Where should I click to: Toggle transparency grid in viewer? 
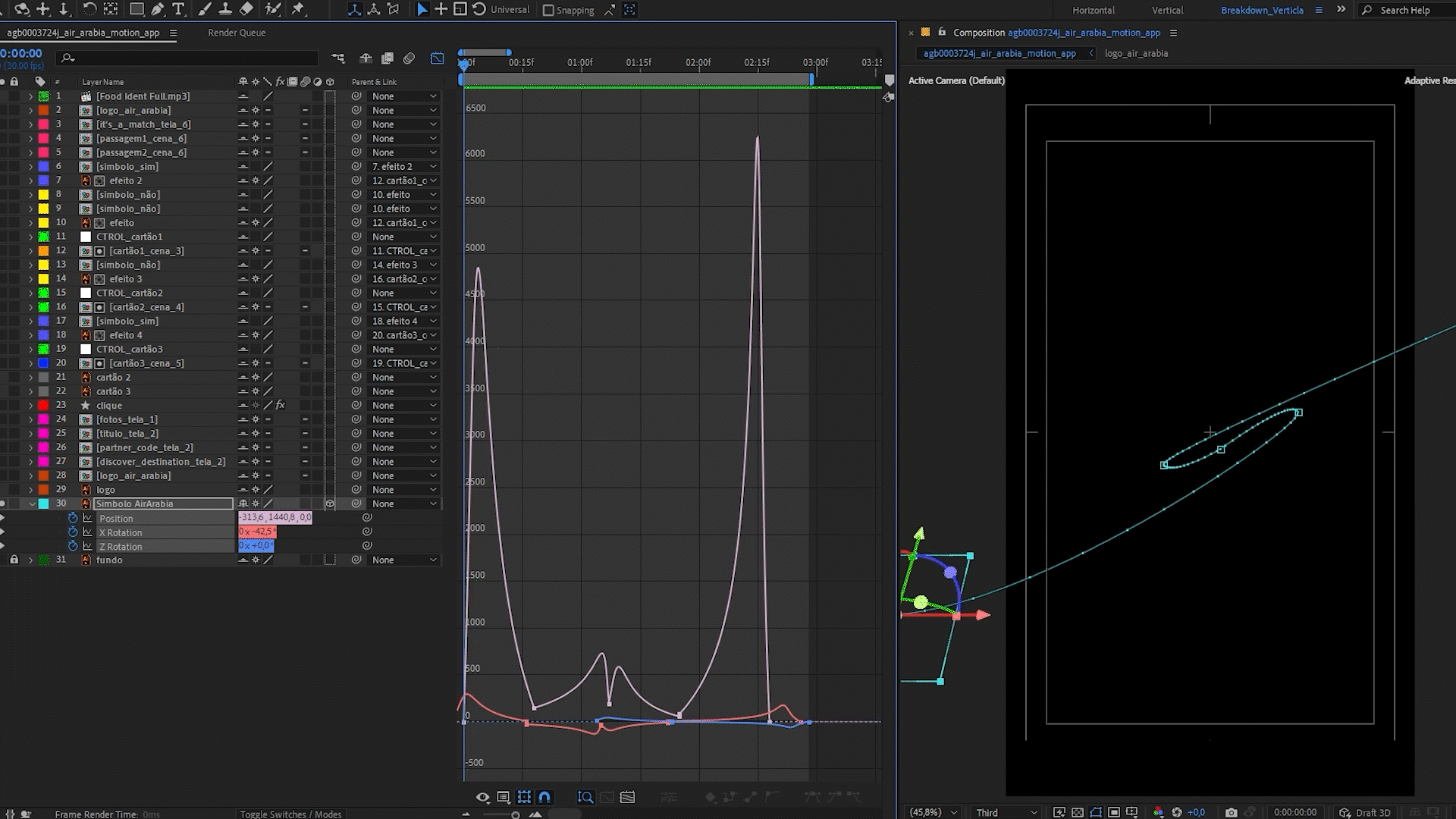point(1078,812)
